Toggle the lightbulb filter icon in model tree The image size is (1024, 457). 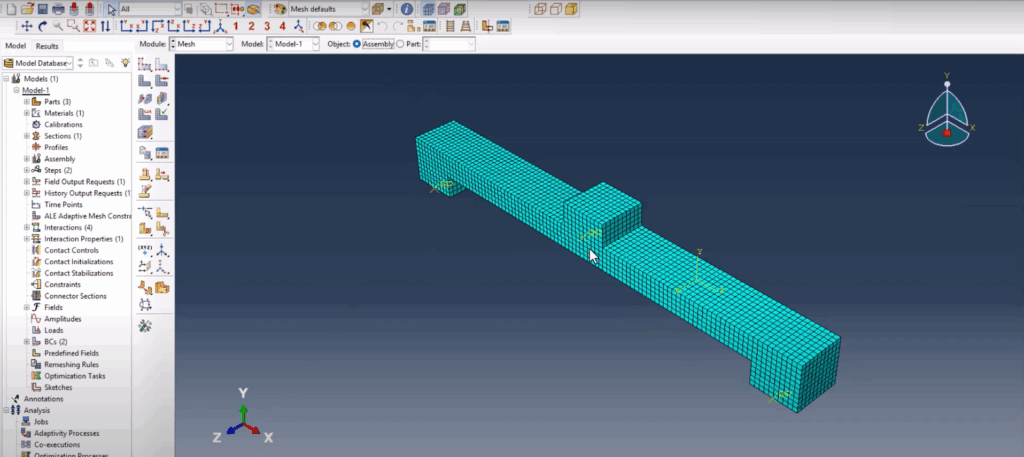(125, 63)
